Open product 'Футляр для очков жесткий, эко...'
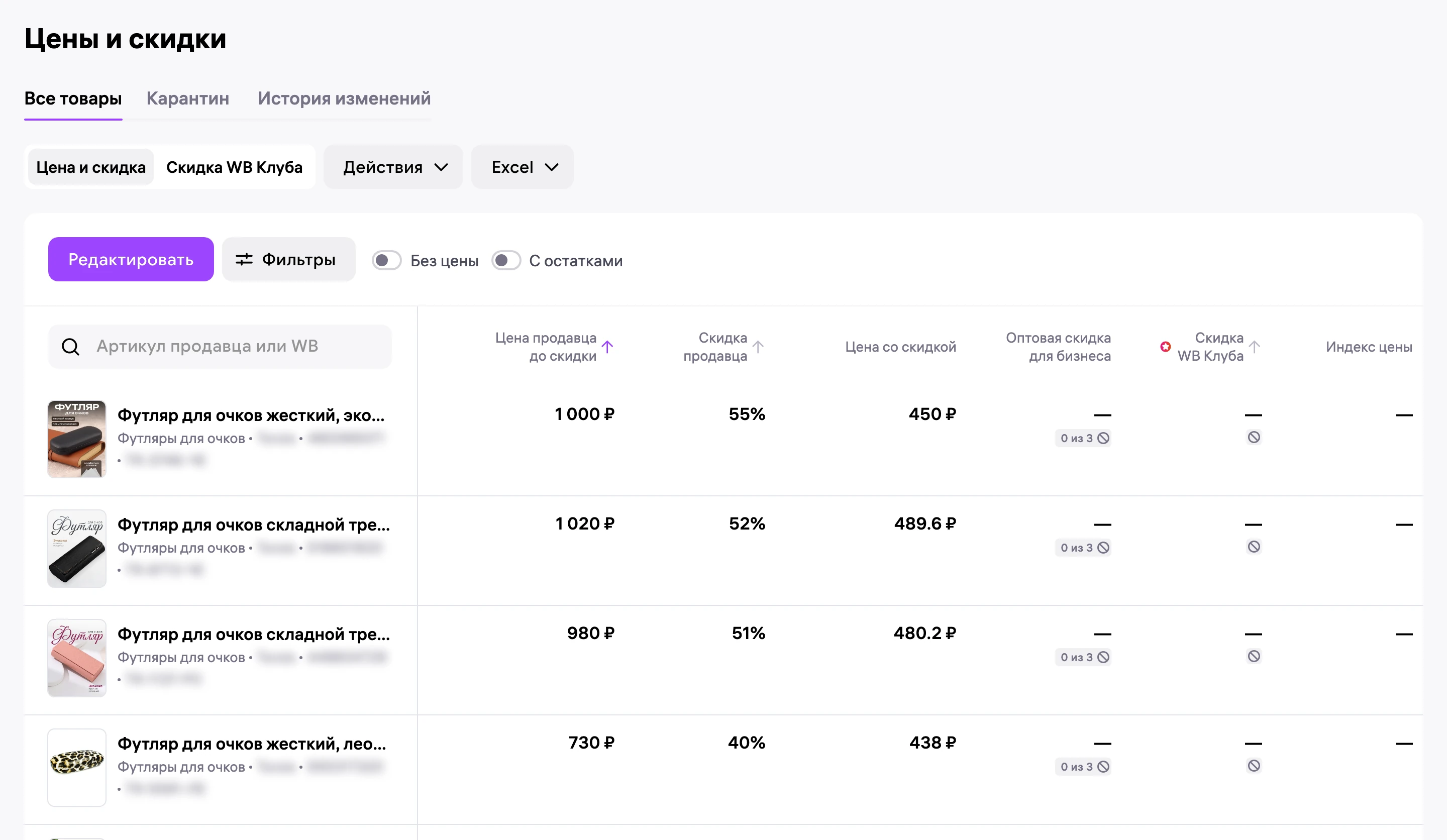The width and height of the screenshot is (1447, 840). click(x=251, y=415)
